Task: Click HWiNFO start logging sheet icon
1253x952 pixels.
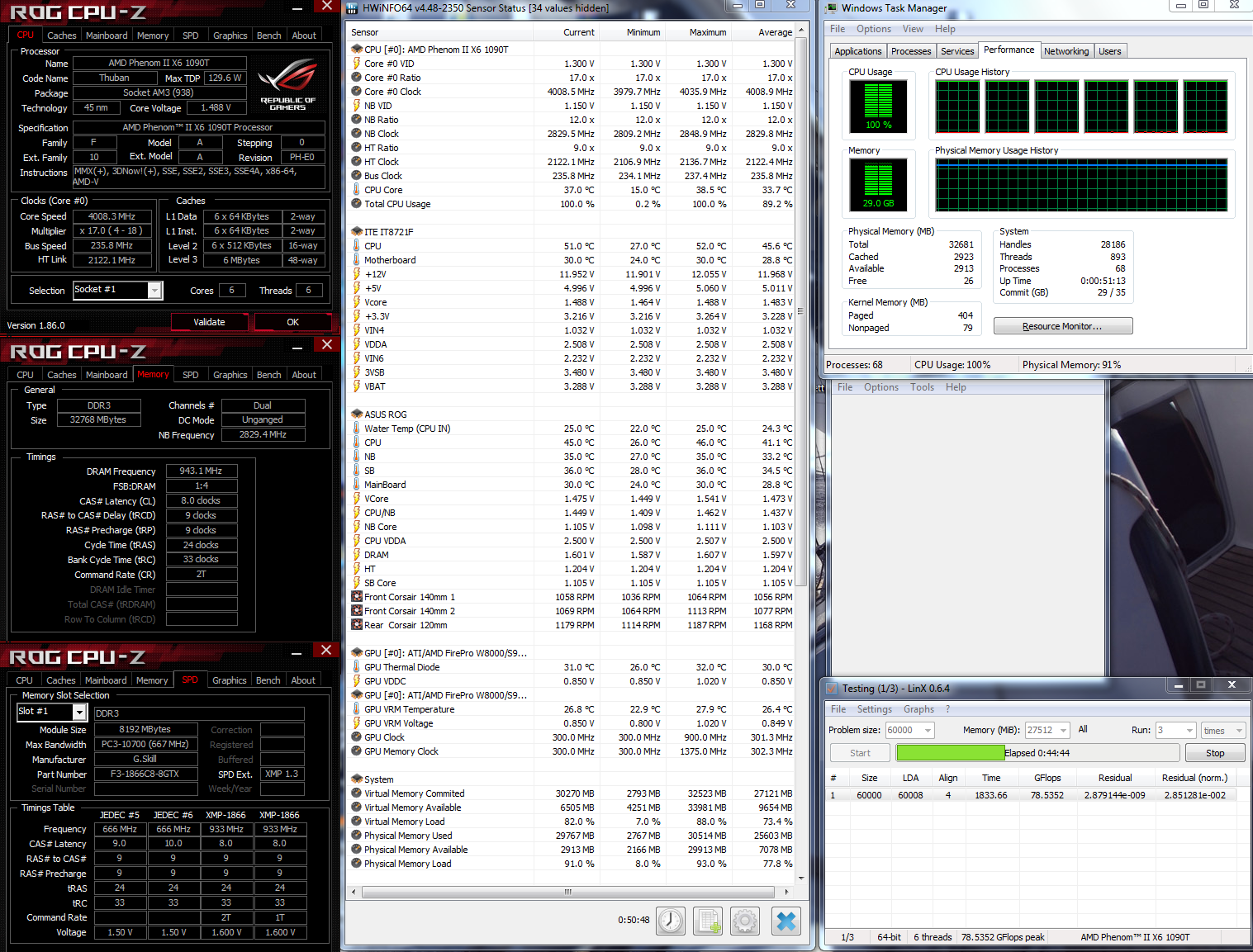Action: (708, 921)
